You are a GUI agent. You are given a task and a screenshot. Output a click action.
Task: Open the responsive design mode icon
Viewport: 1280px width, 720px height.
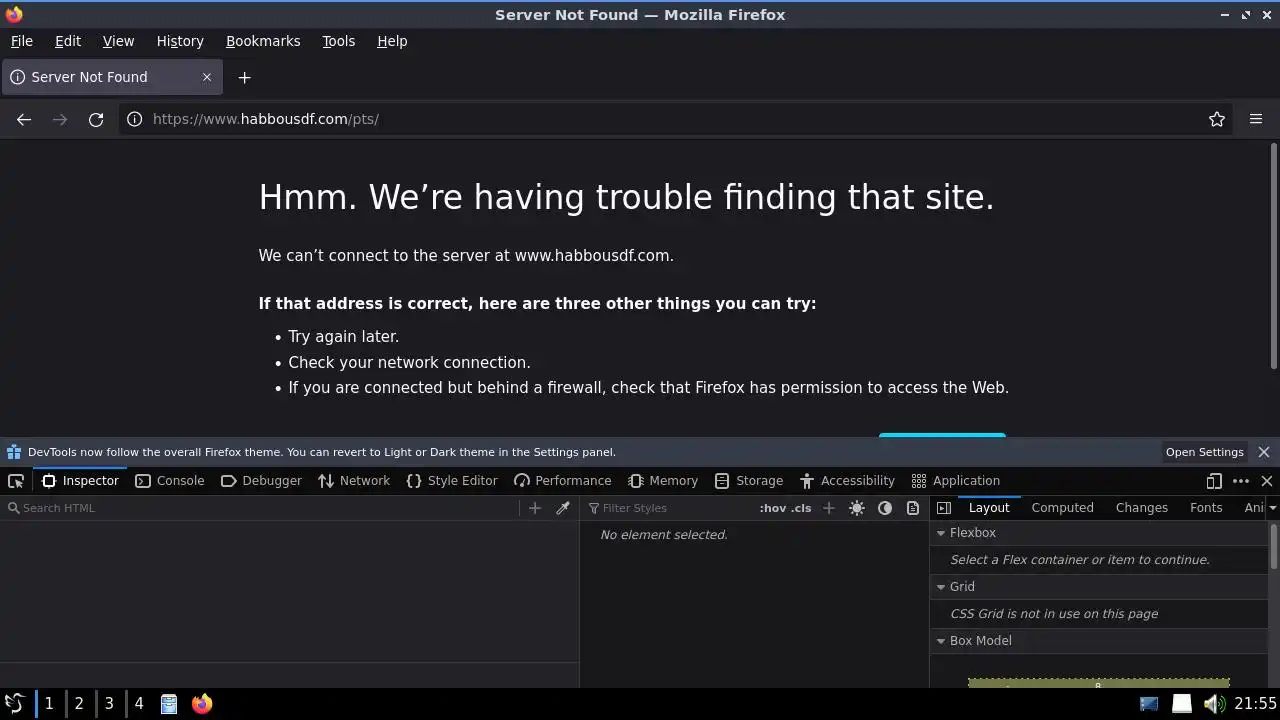[1214, 481]
